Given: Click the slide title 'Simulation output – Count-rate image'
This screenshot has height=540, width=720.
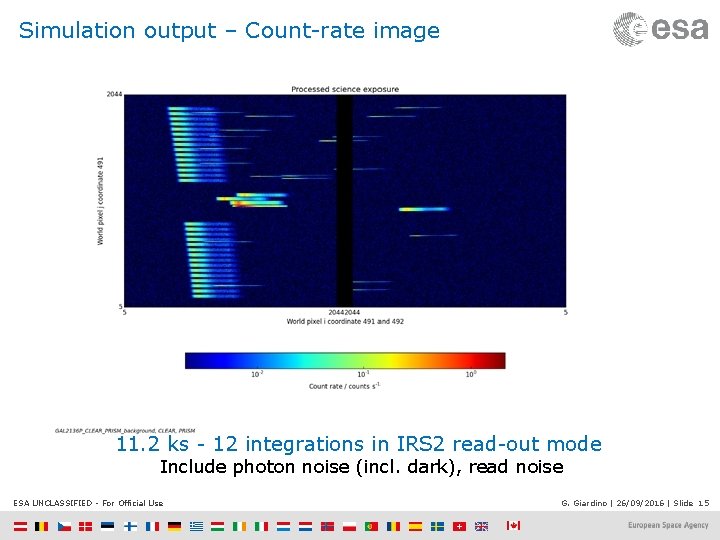Looking at the screenshot, I should coord(229,31).
